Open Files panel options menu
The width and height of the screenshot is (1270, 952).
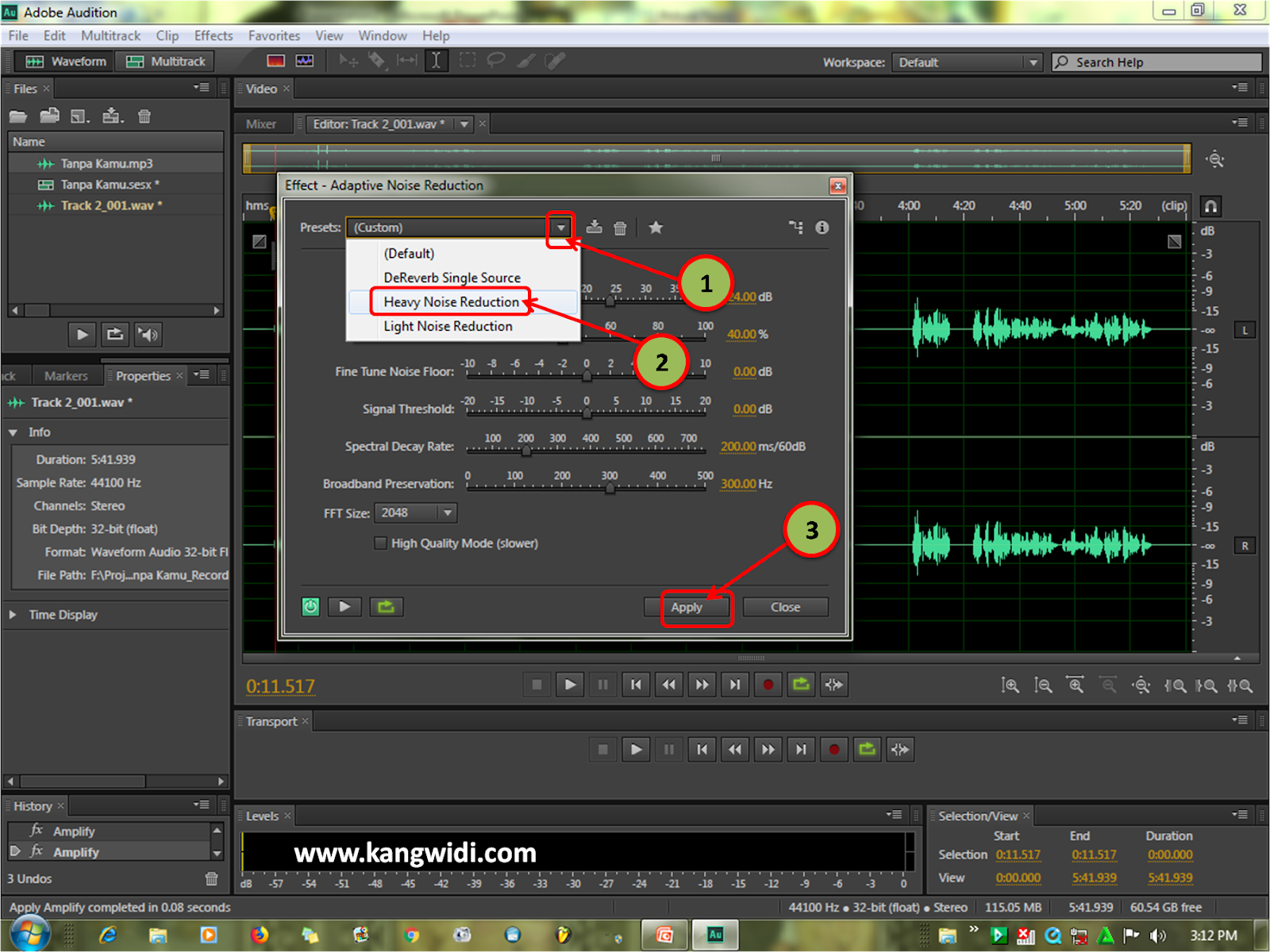[x=202, y=87]
